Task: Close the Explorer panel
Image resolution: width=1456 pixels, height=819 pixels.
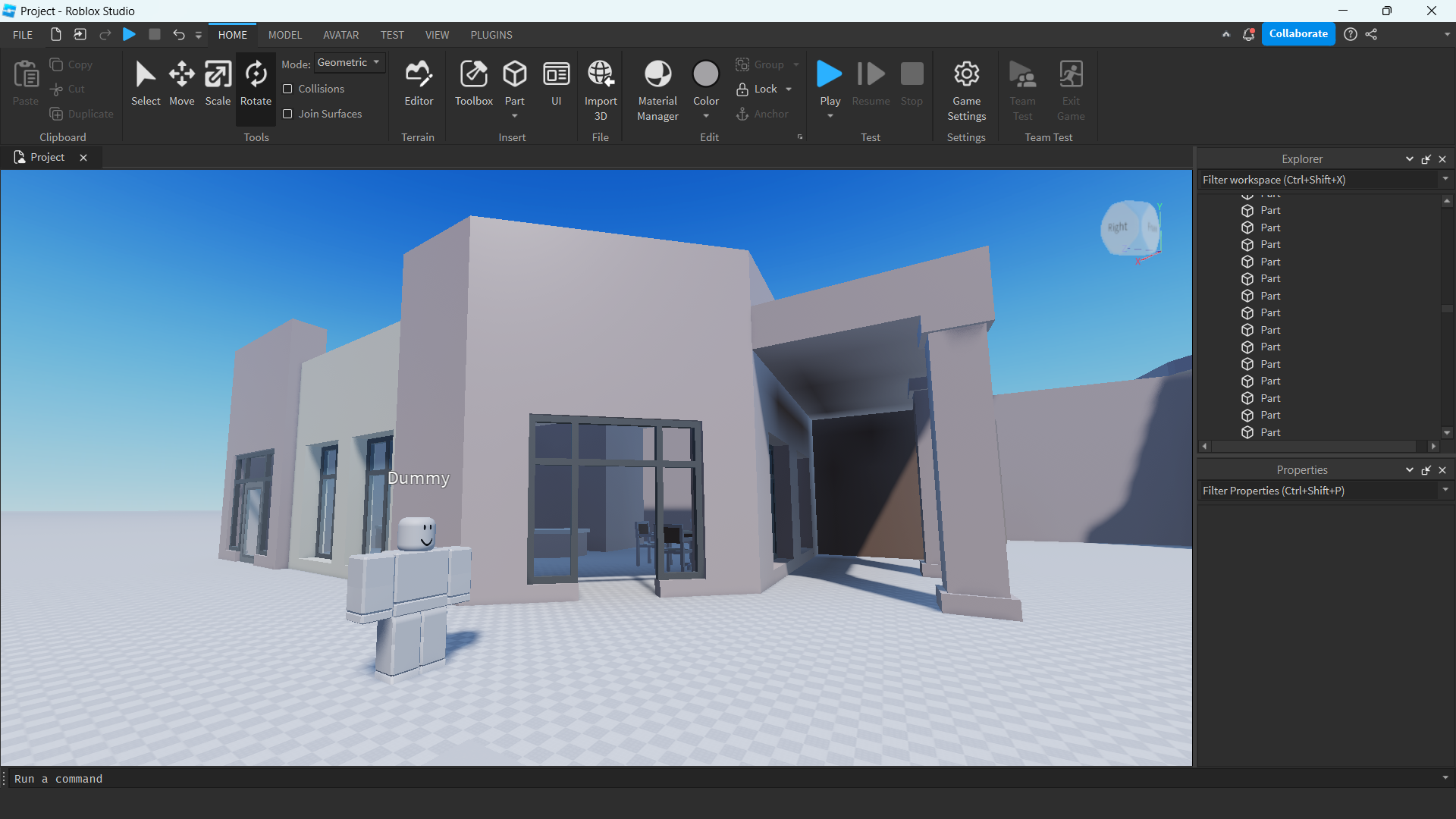Action: pos(1442,159)
